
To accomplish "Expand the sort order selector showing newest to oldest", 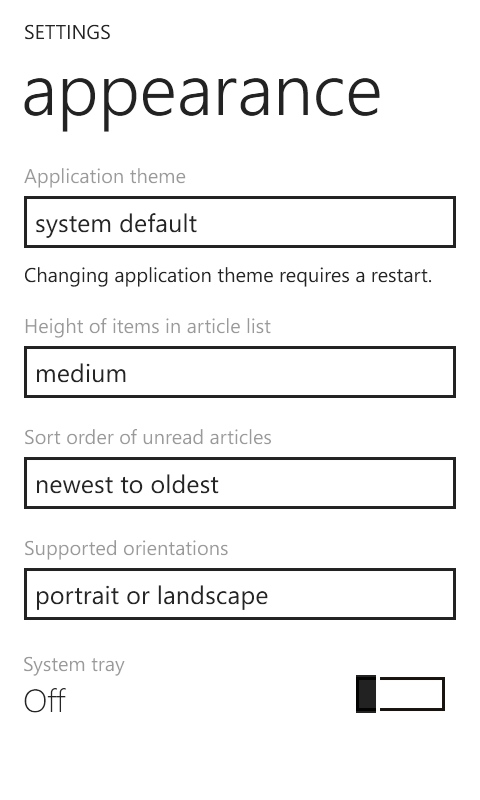I will pos(240,483).
